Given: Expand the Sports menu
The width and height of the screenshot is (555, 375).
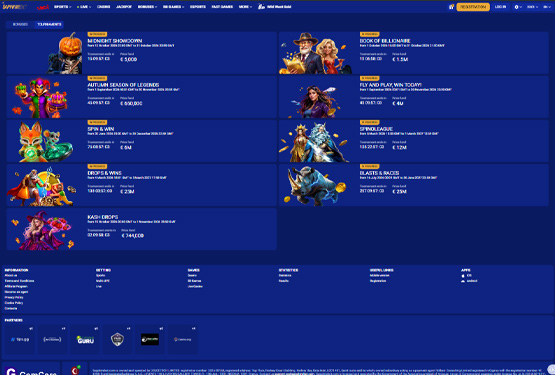Looking at the screenshot, I should pos(62,7).
